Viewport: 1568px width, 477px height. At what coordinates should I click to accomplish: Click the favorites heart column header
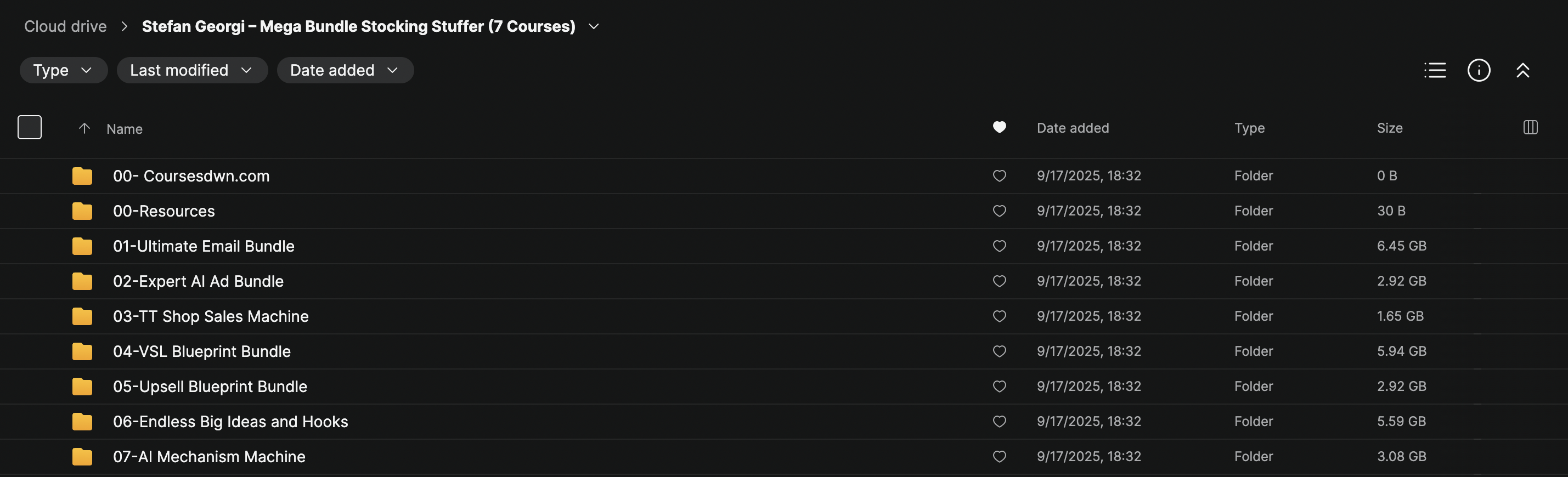[x=999, y=127]
